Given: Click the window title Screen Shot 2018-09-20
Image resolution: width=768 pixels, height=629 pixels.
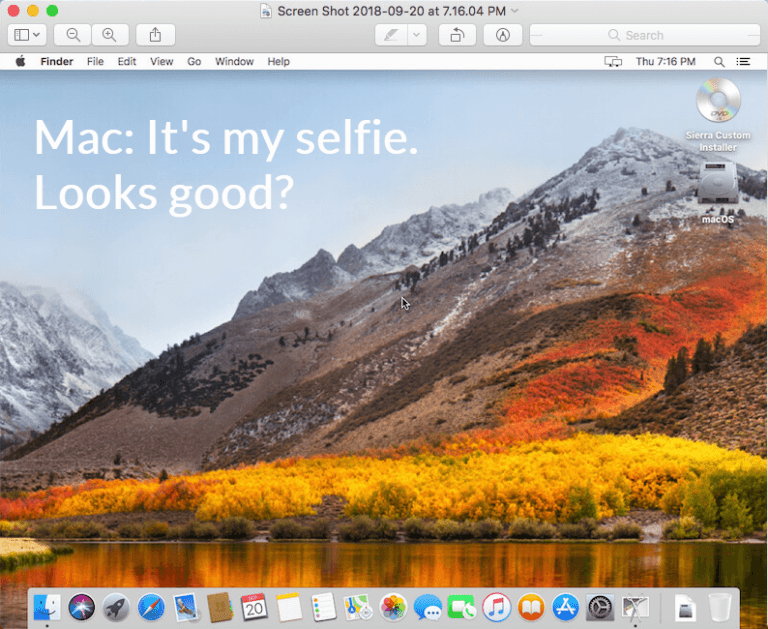Looking at the screenshot, I should (x=391, y=11).
